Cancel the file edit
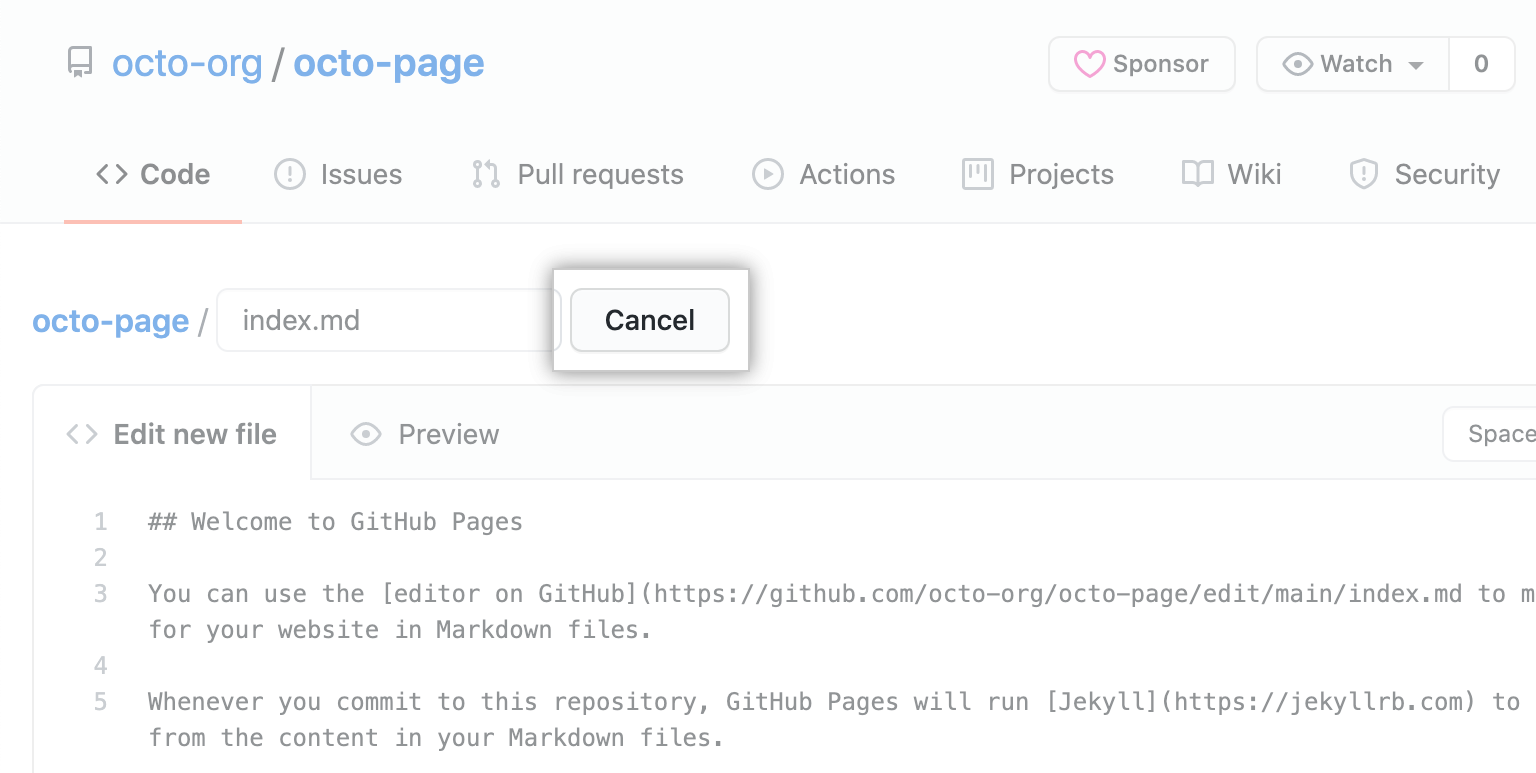1536x773 pixels. (x=649, y=319)
